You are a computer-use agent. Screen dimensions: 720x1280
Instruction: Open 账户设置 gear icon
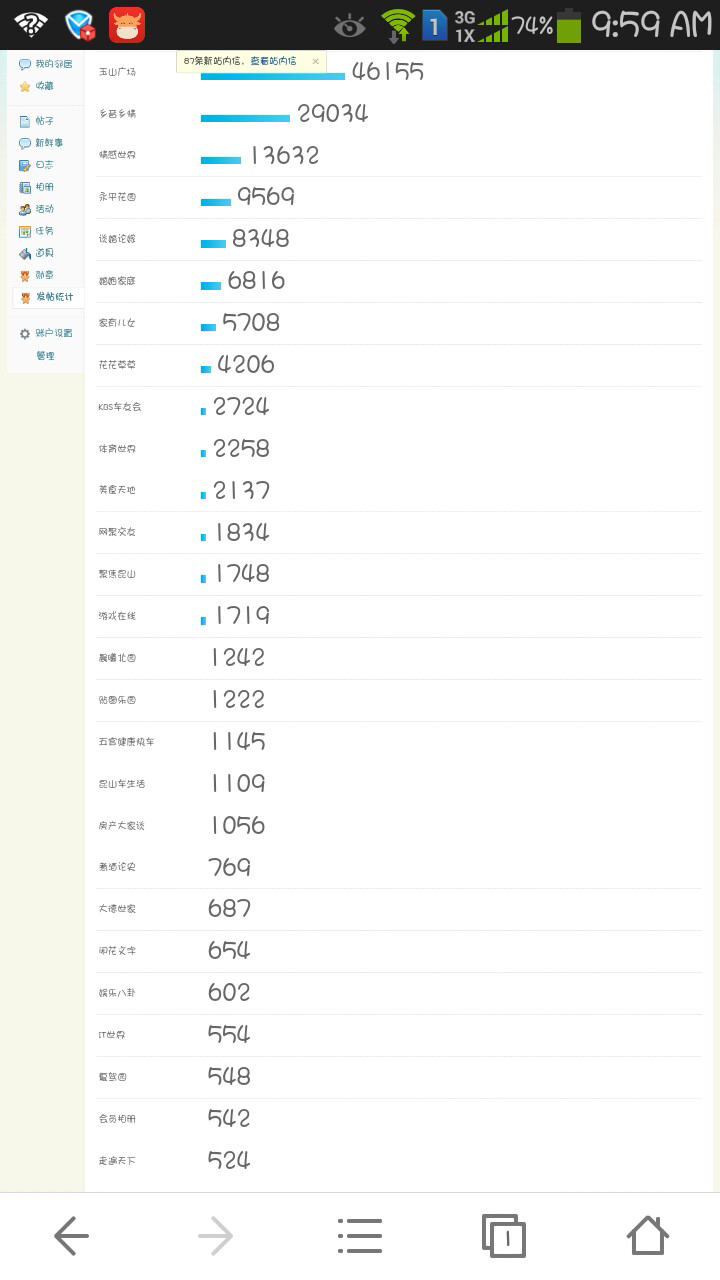pyautogui.click(x=25, y=333)
